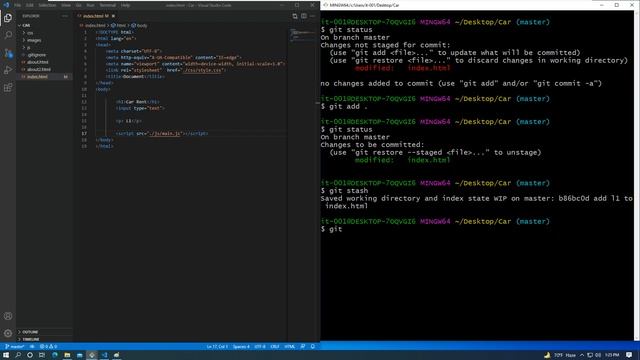Click the VS Code logo in title bar

6,5
